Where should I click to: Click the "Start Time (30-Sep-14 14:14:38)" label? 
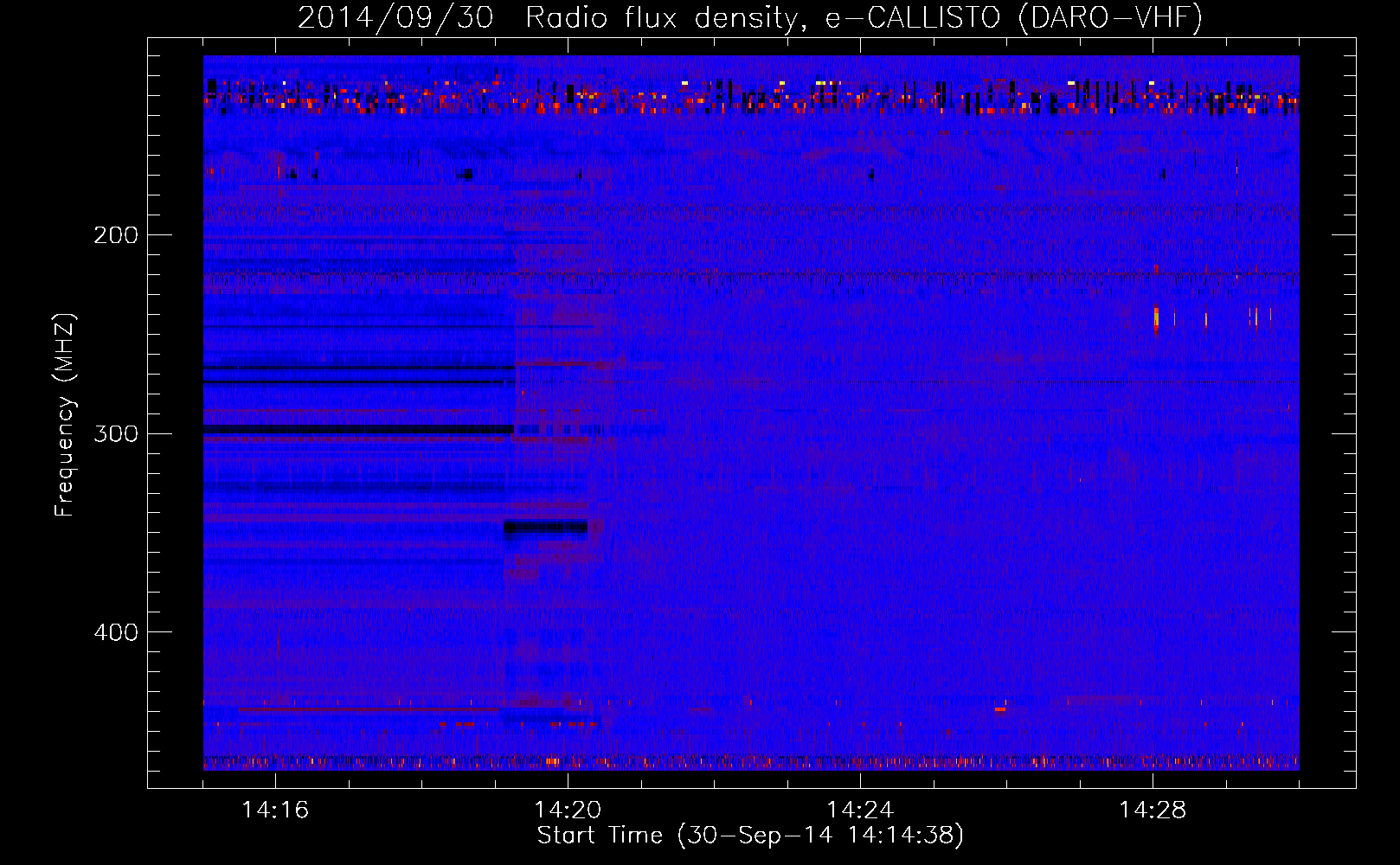pos(750,836)
